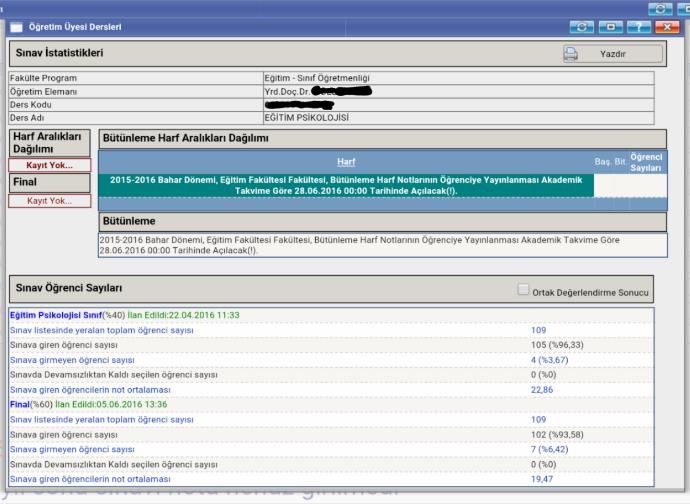
Task: Click the Bütünleme box text starting 2015-2016 Bahar Dönemi
Action: [359, 245]
